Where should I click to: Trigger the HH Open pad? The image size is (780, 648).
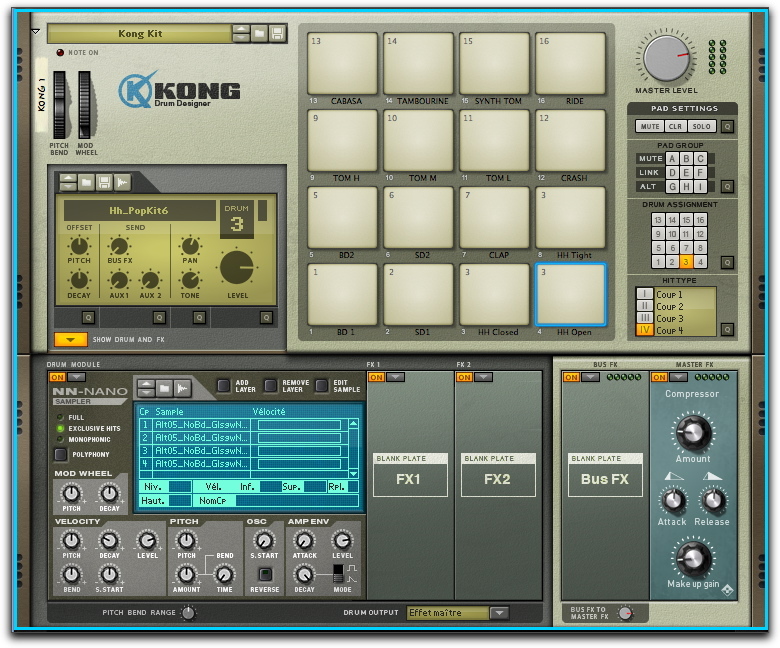[x=571, y=294]
